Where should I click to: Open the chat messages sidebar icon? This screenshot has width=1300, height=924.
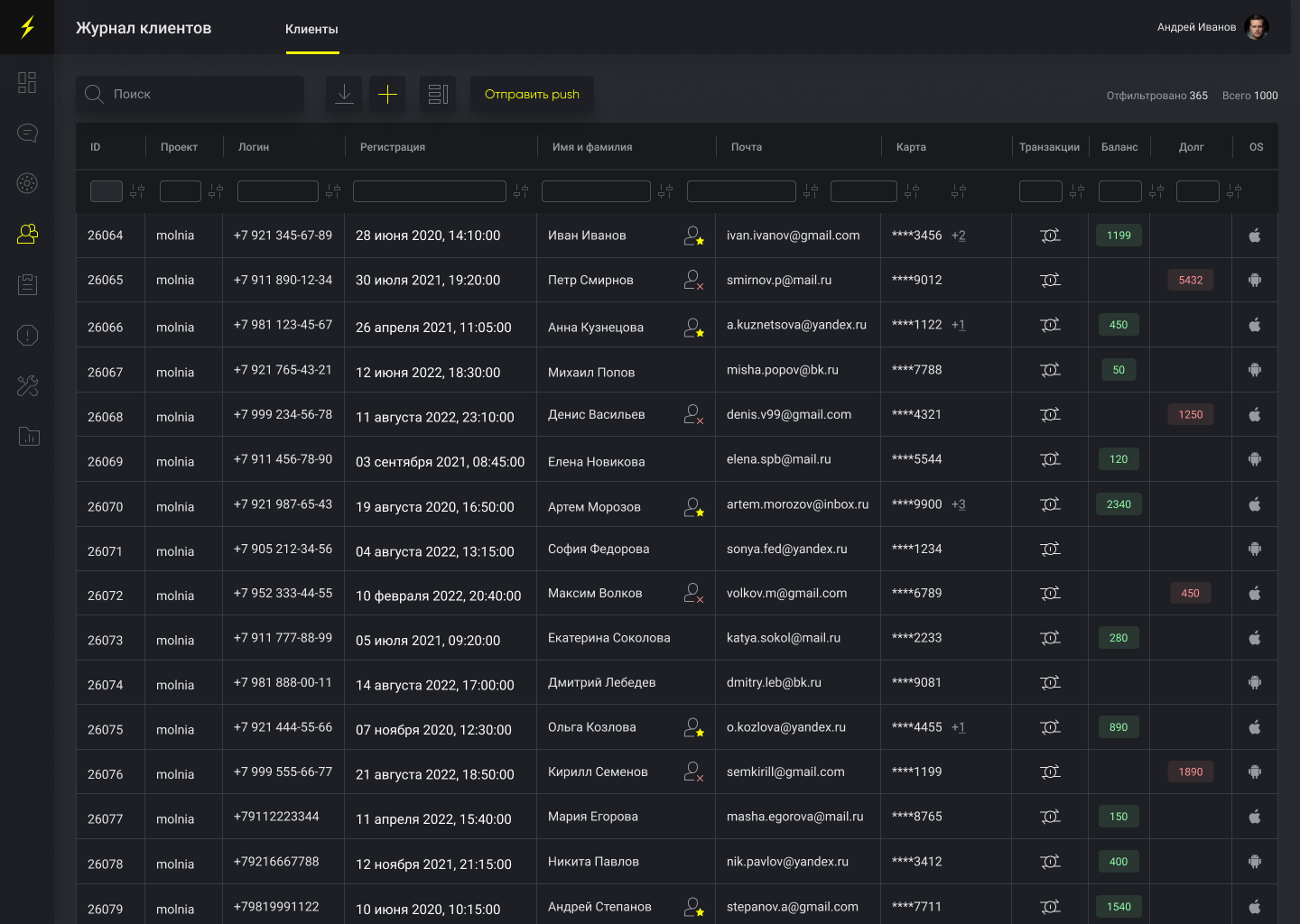(27, 133)
